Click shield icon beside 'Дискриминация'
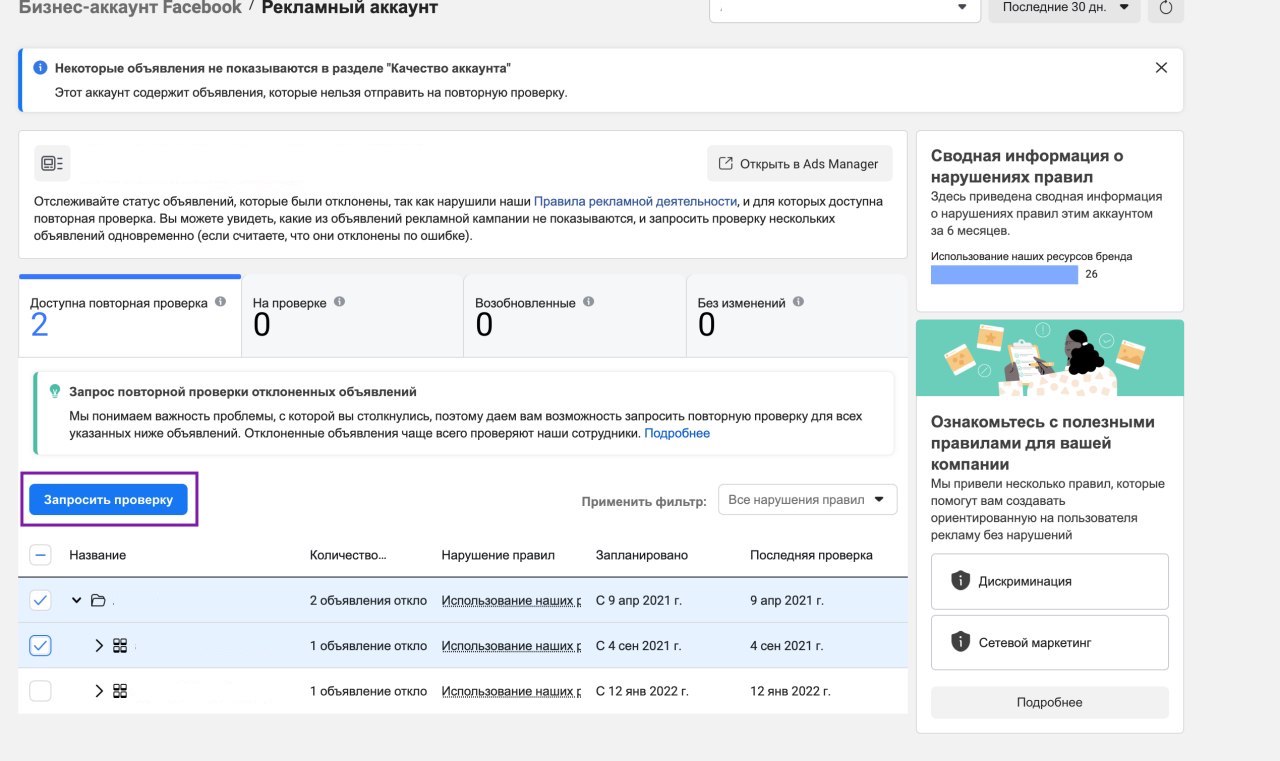The width and height of the screenshot is (1280, 761). pyautogui.click(x=960, y=580)
